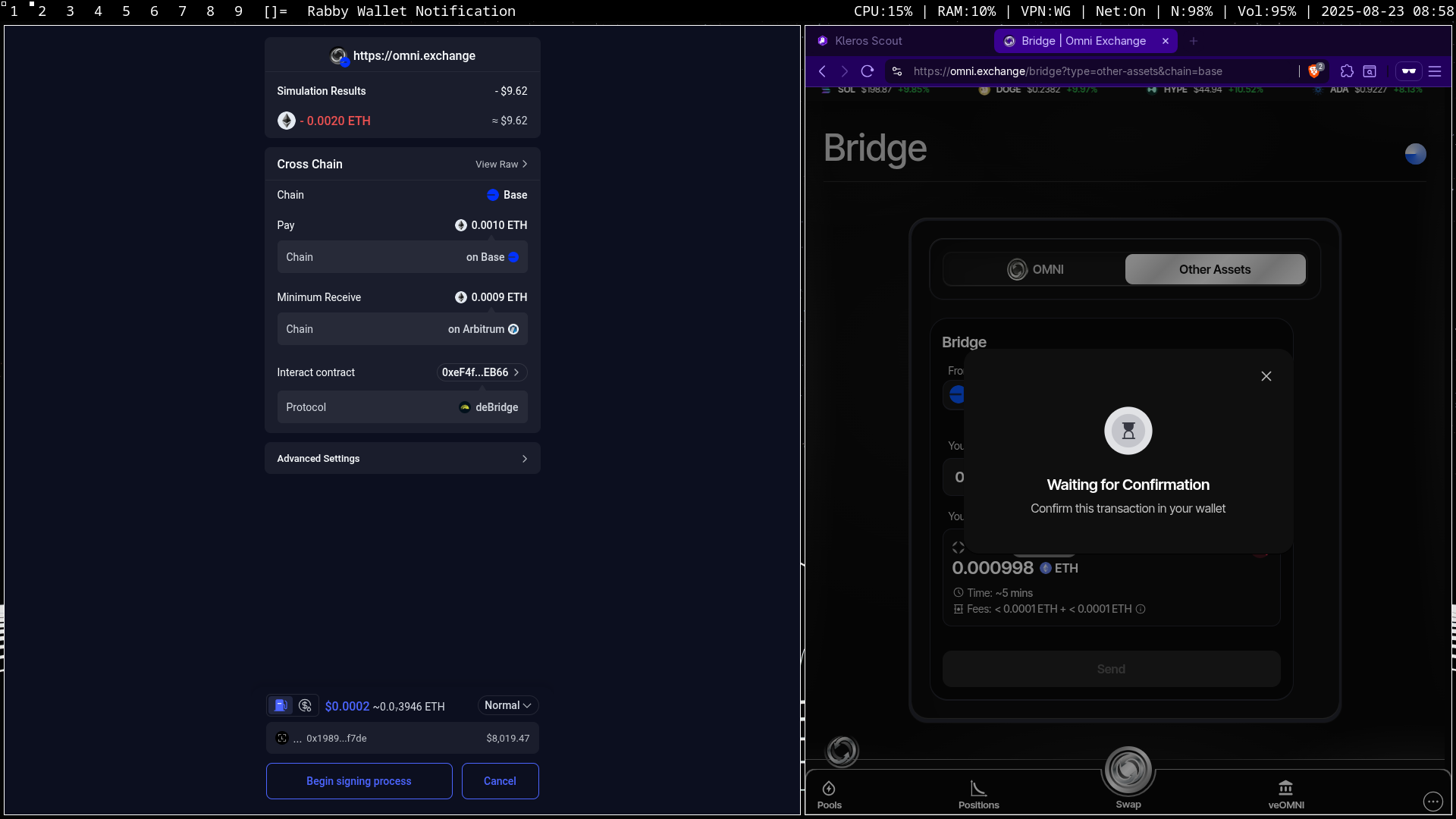Click the VPN:WG status indicator
This screenshot has width=1456, height=819.
1046,11
